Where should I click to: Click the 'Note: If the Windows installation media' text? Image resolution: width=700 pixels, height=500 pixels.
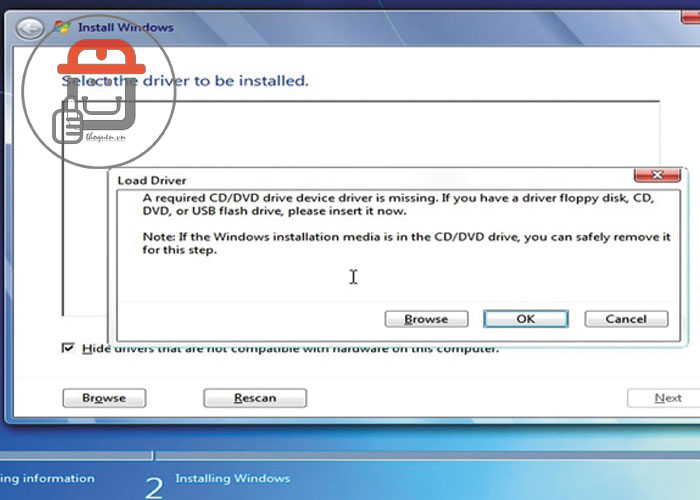406,243
